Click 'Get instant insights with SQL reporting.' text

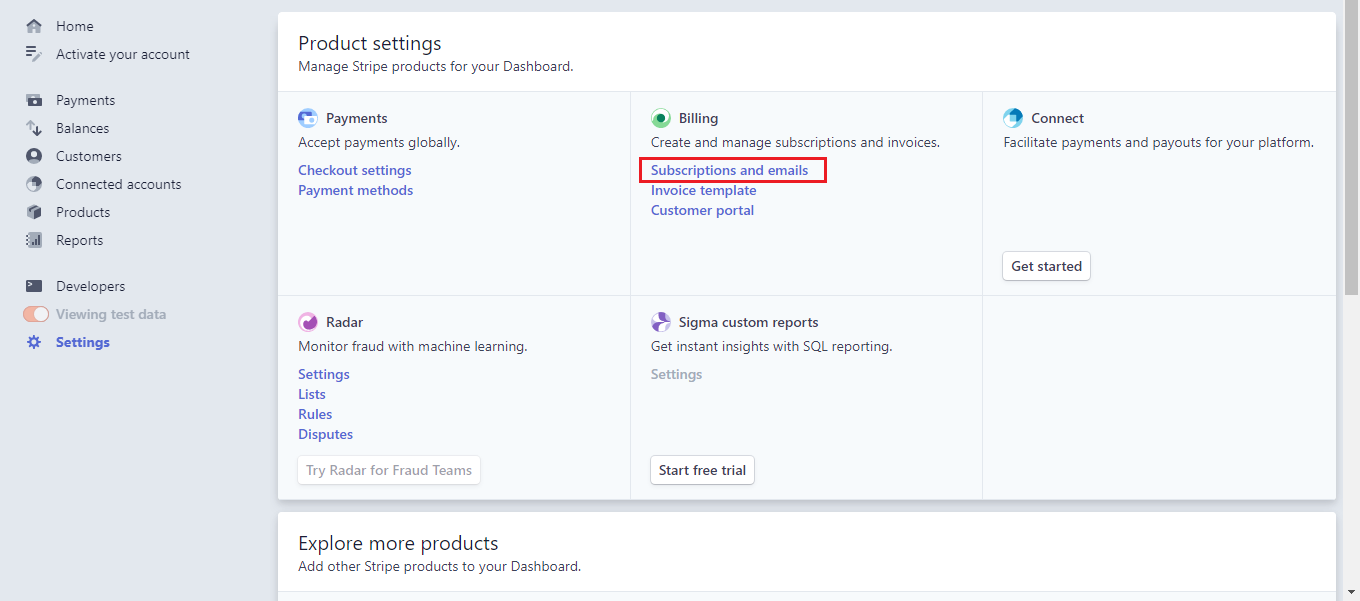[x=772, y=346]
